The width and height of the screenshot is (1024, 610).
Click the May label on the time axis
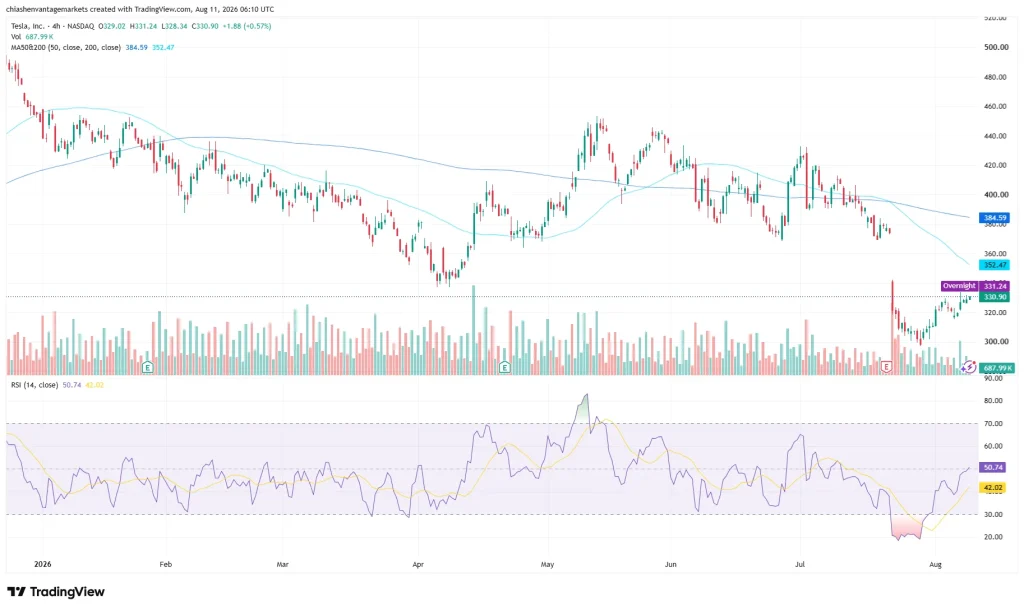(x=547, y=564)
